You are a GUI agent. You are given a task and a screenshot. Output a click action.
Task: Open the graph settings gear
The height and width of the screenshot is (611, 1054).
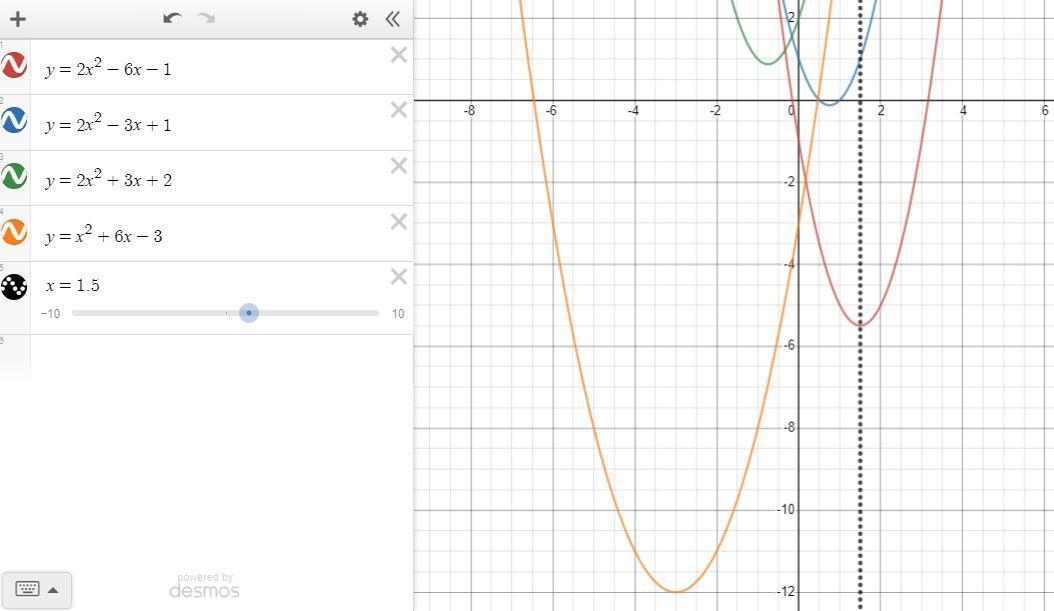point(360,19)
